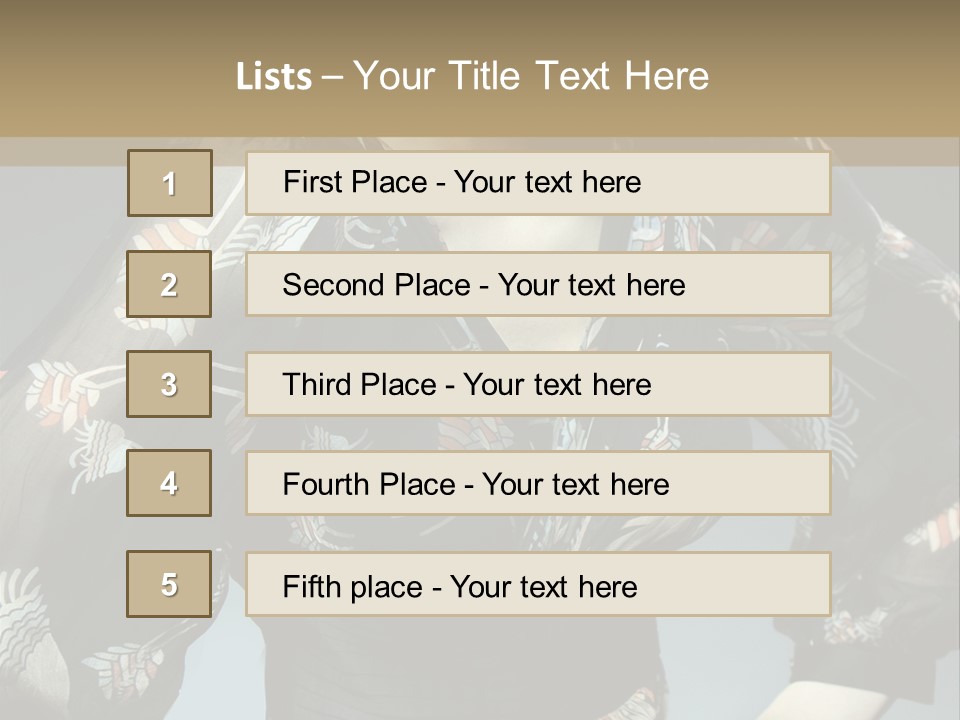This screenshot has height=720, width=960.
Task: Click the number 1 box
Action: point(170,183)
